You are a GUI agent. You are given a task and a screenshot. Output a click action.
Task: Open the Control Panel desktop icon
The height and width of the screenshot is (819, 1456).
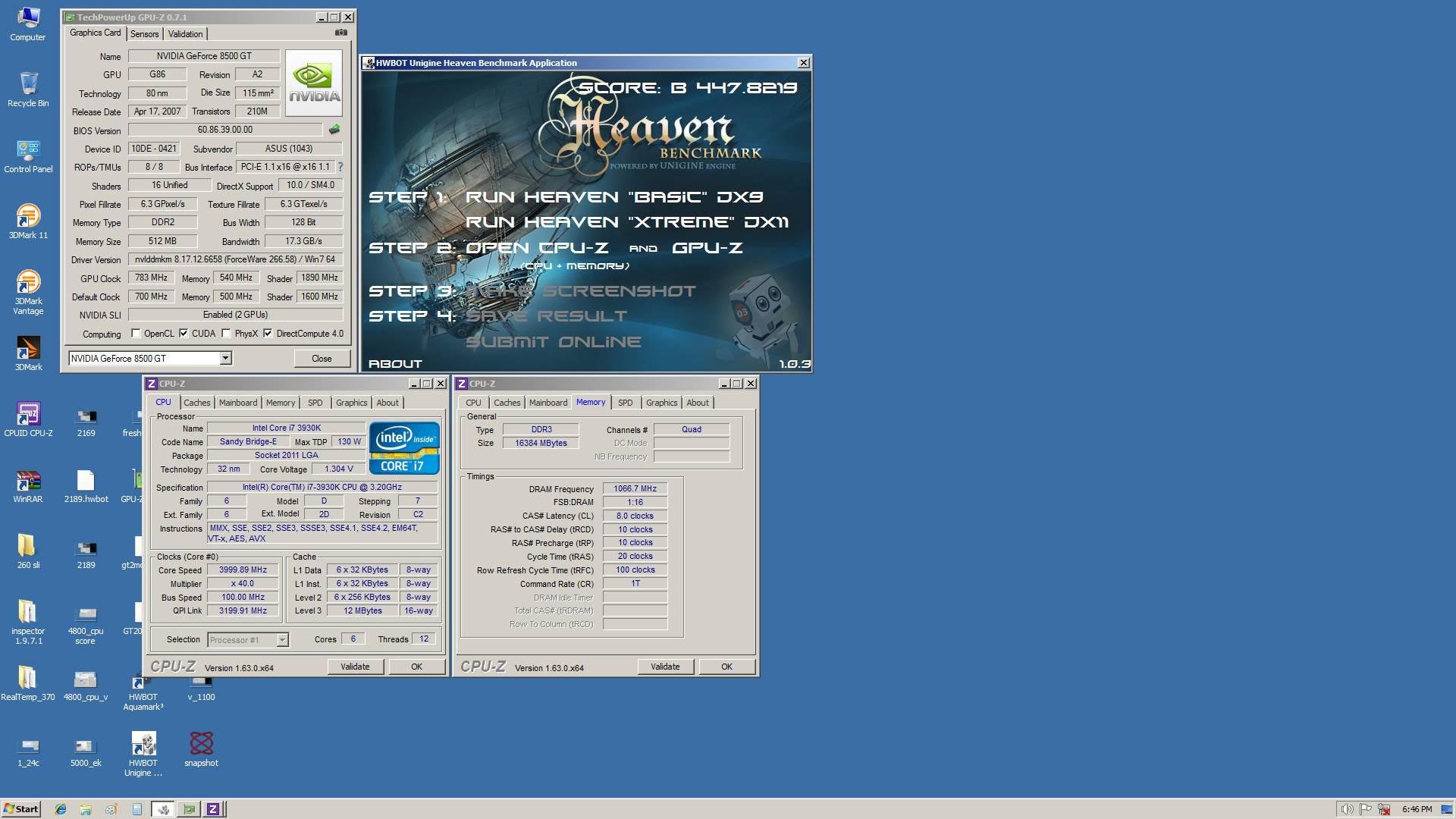tap(28, 155)
